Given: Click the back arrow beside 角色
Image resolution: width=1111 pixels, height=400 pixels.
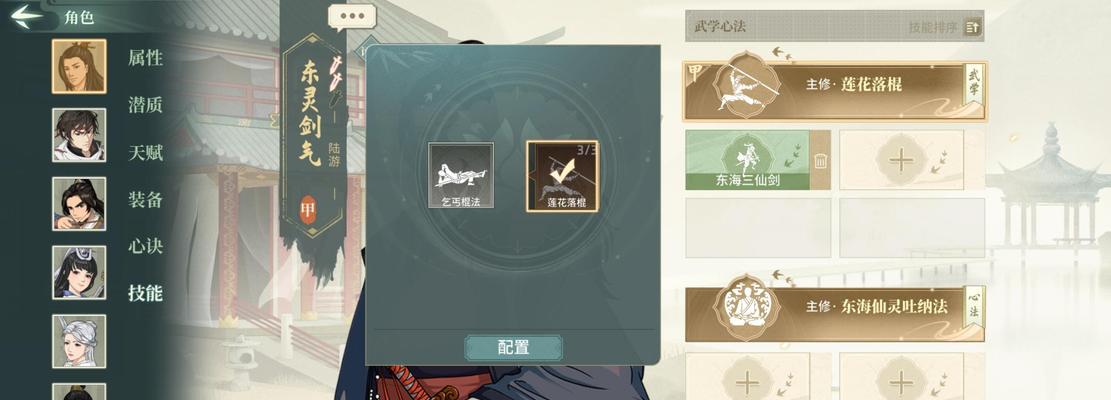Looking at the screenshot, I should [27, 16].
